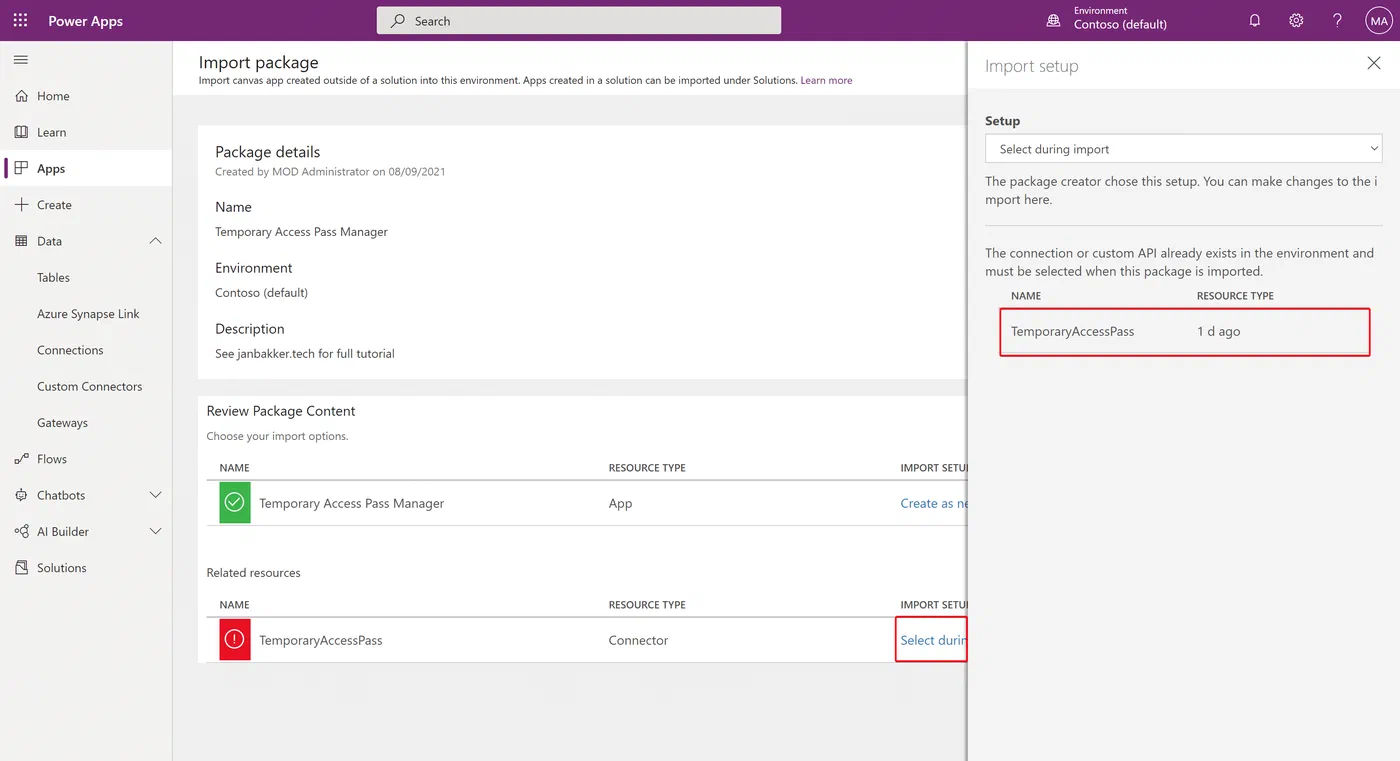The height and width of the screenshot is (761, 1400).
Task: Open help question mark icon
Action: (1337, 20)
